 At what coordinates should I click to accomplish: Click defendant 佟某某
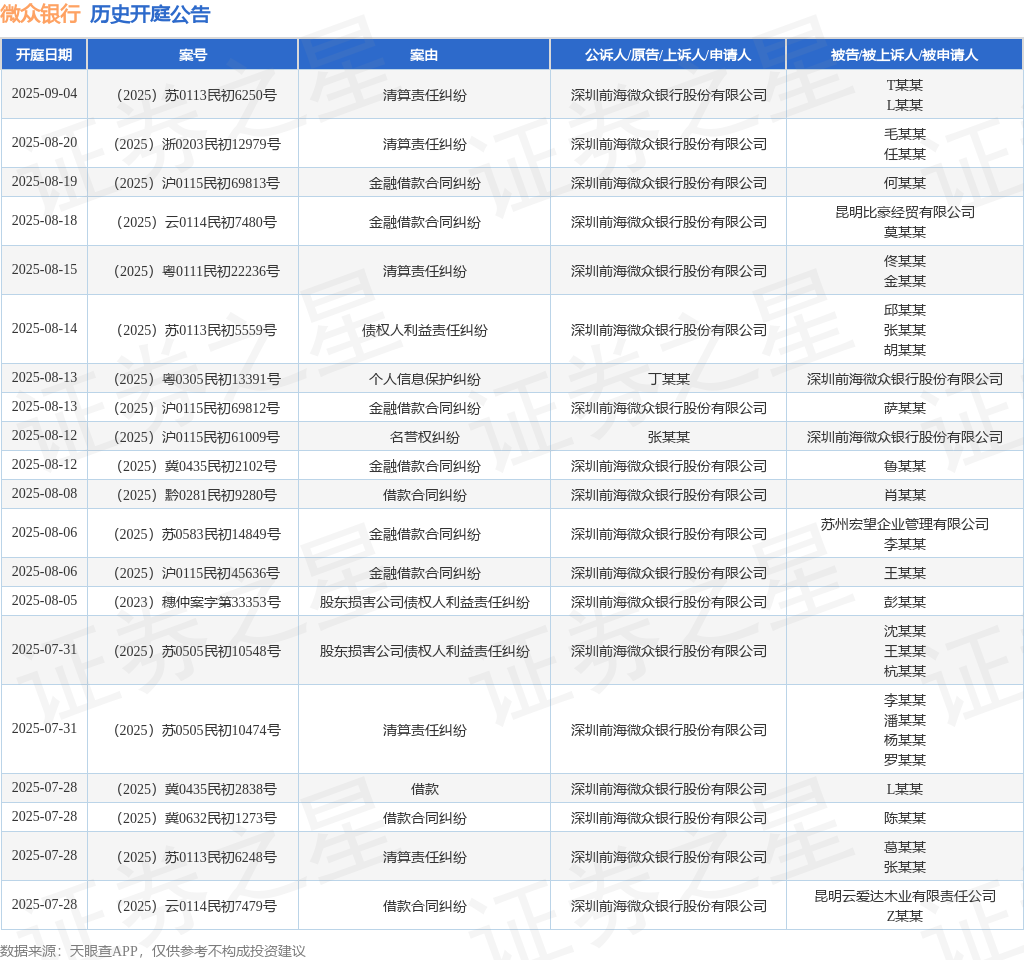coord(904,261)
